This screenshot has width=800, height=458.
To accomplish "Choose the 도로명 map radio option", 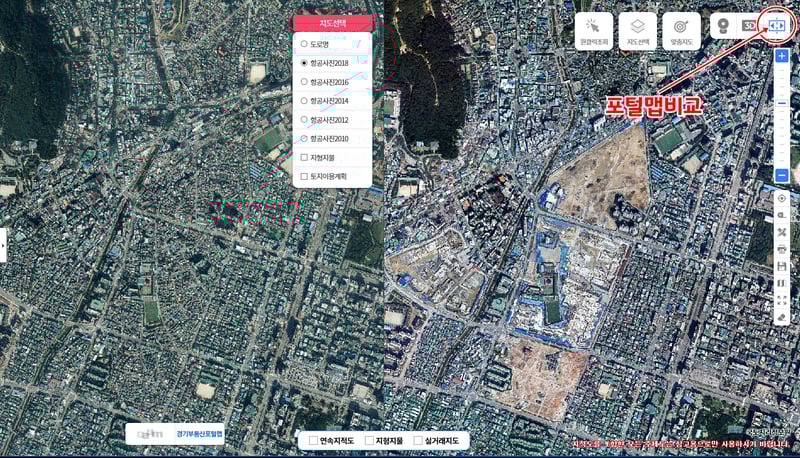I will 304,44.
